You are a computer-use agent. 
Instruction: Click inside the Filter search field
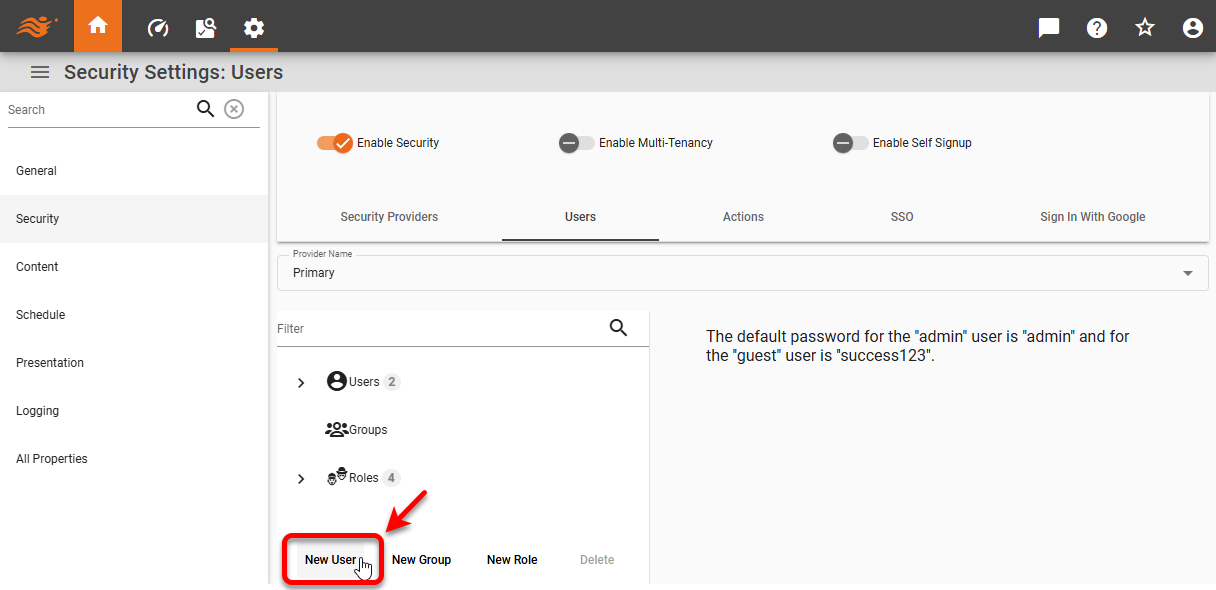click(420, 328)
